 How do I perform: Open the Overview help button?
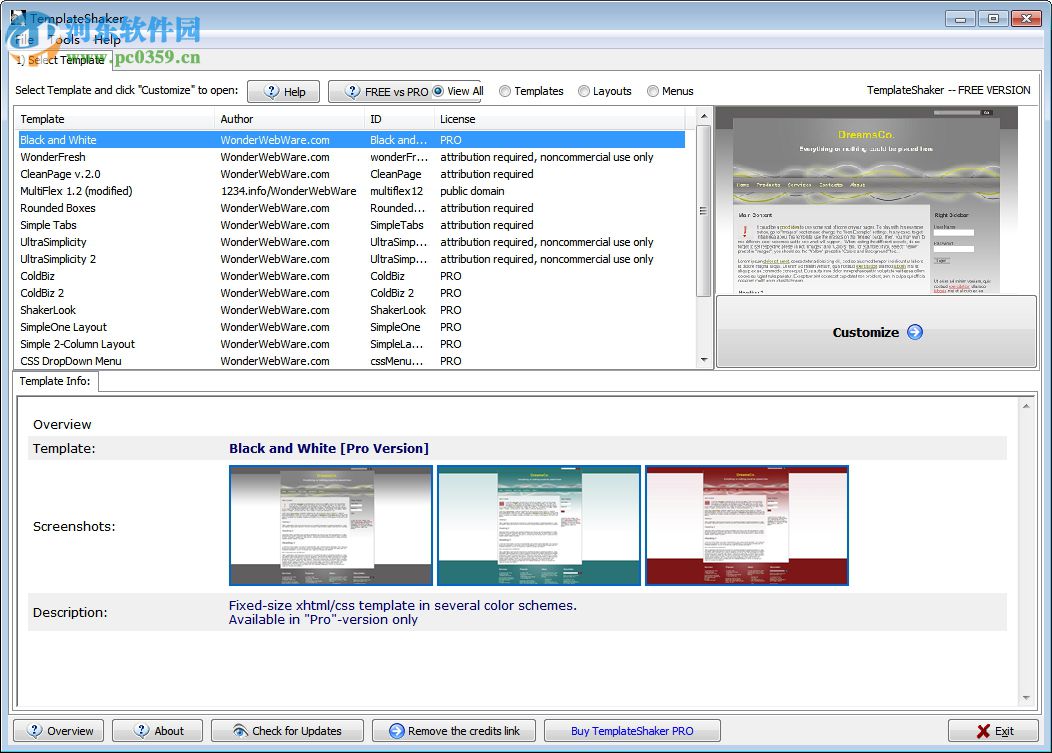coord(59,731)
